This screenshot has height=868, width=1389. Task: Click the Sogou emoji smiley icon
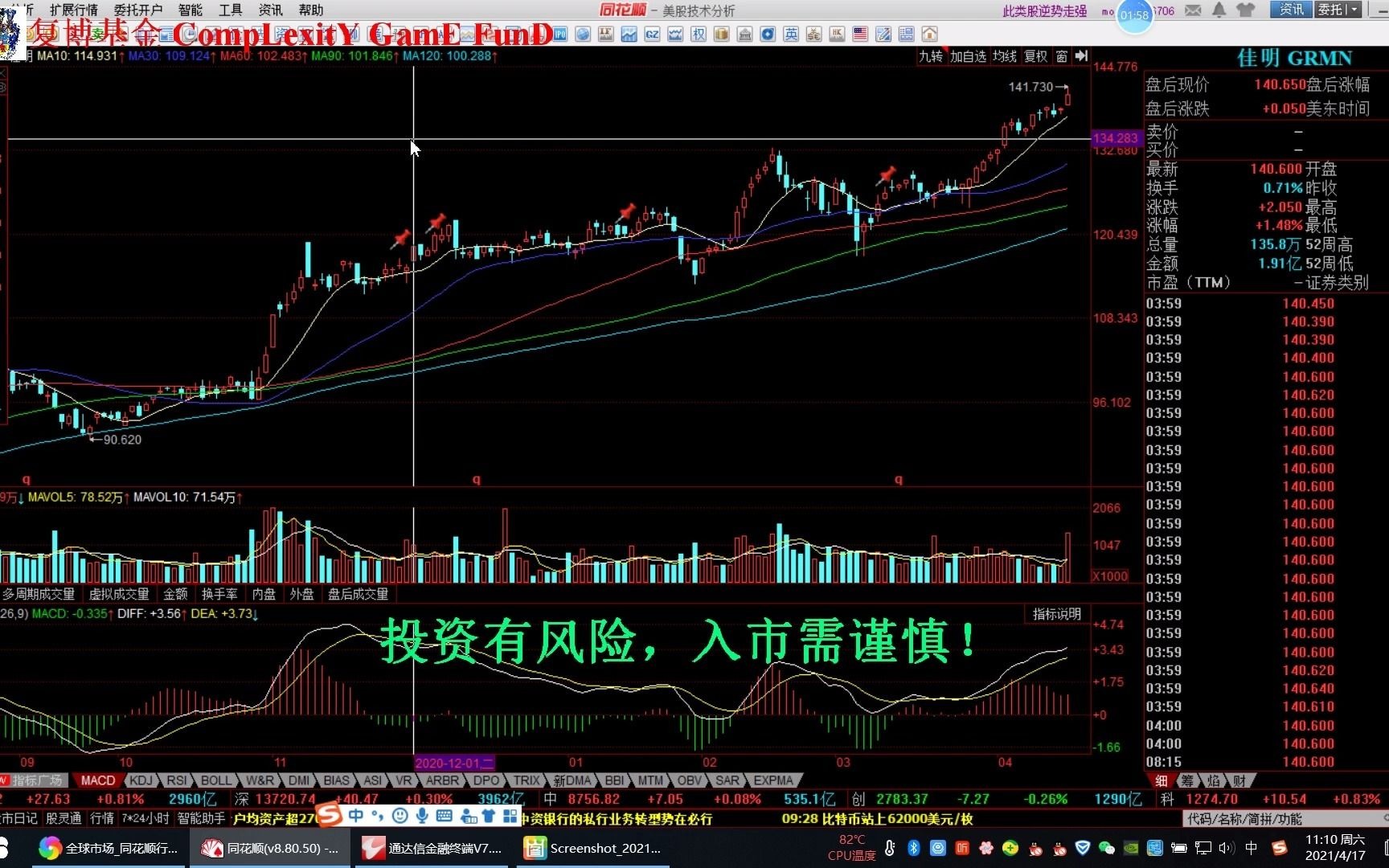click(399, 816)
